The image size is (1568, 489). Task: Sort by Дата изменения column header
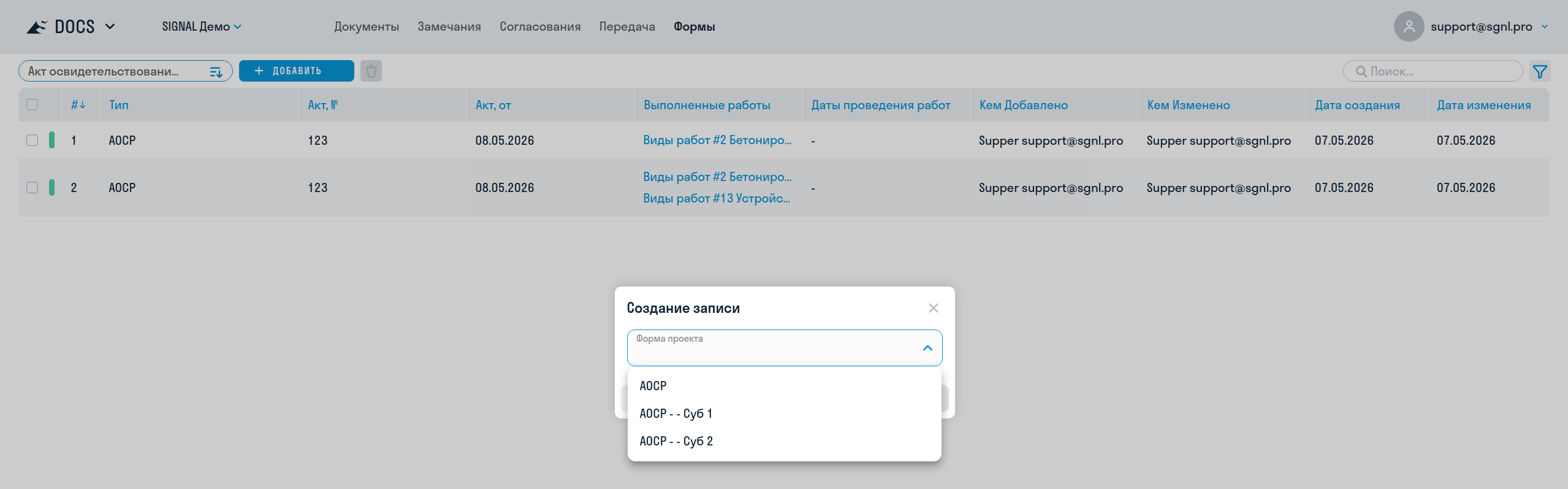click(x=1483, y=105)
